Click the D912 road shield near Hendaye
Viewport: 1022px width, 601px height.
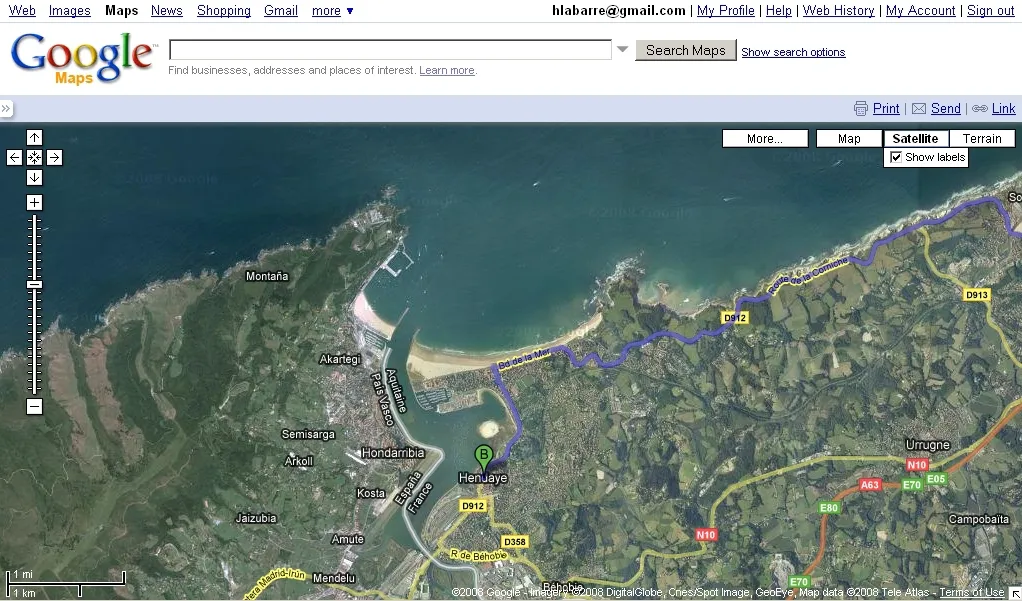[473, 506]
